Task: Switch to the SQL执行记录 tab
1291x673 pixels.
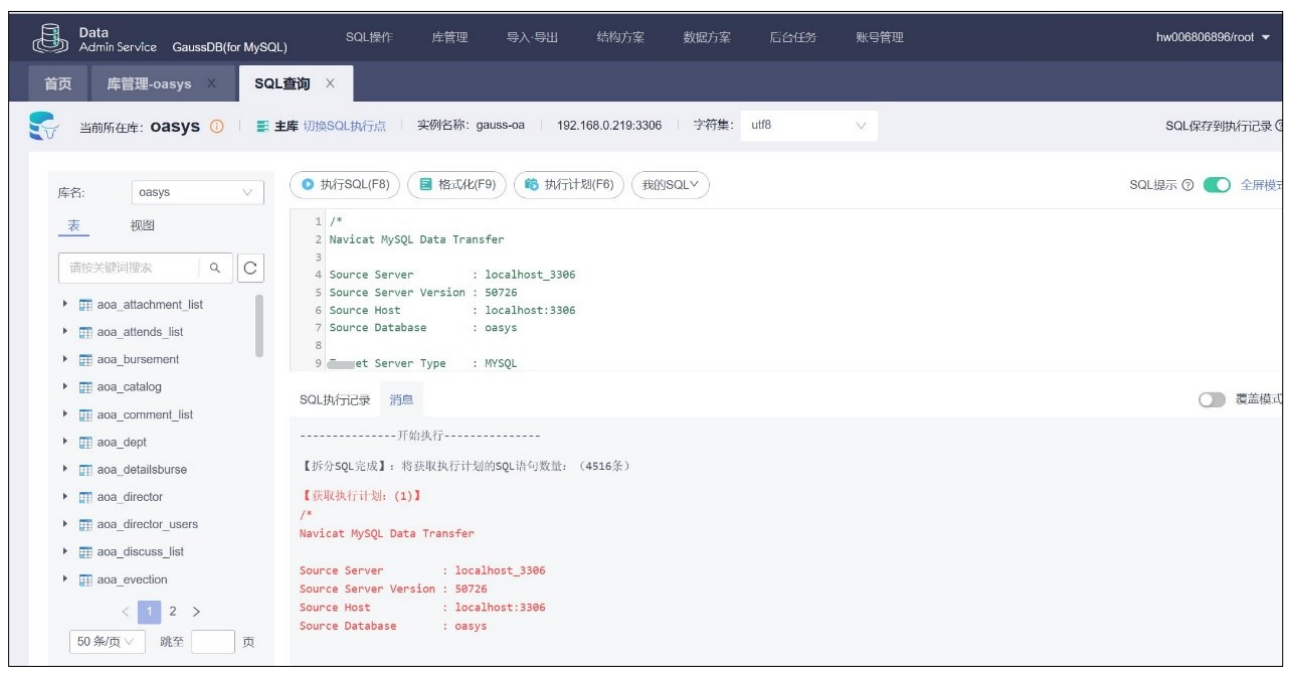Action: (335, 400)
